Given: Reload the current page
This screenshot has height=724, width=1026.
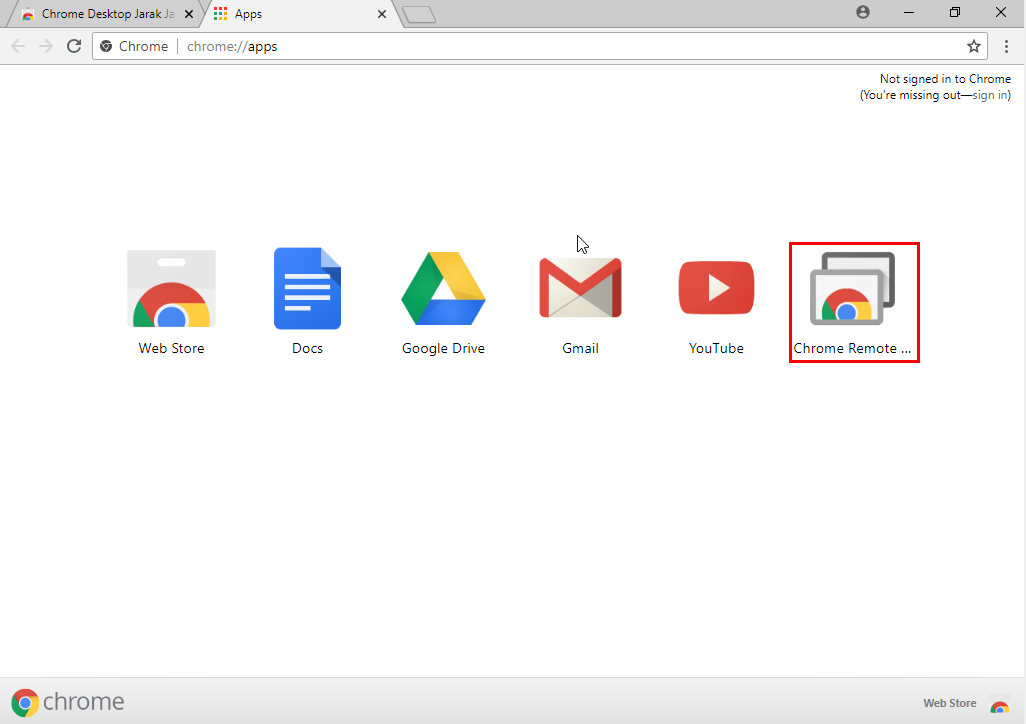Looking at the screenshot, I should 74,46.
